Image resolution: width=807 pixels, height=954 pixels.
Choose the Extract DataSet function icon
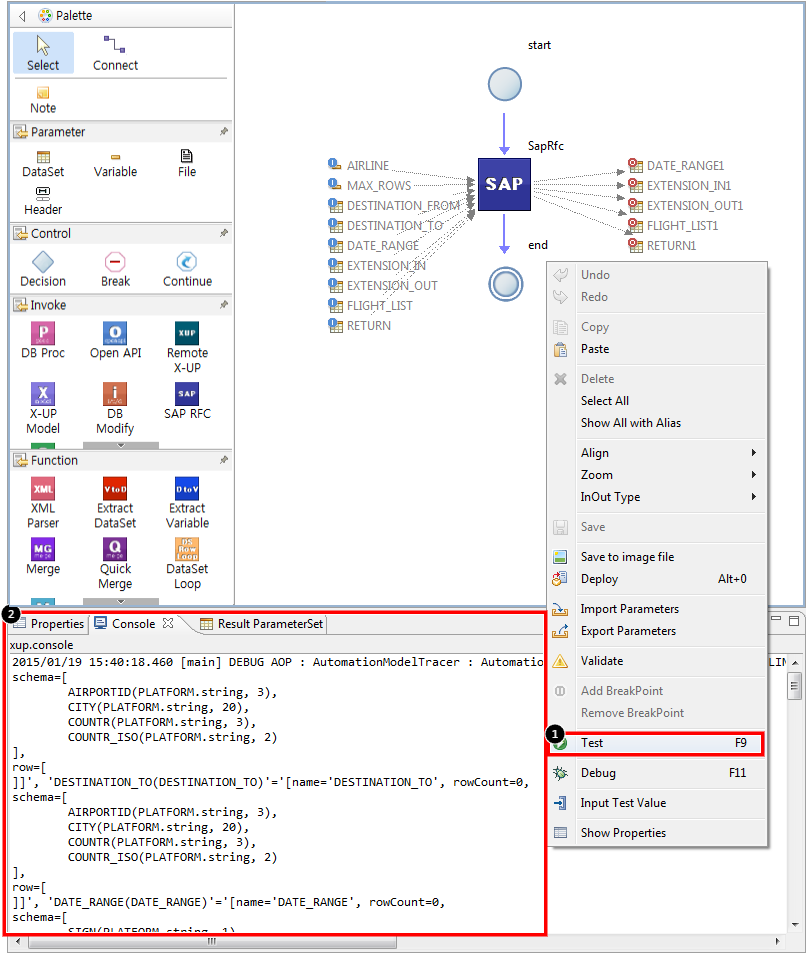[115, 503]
